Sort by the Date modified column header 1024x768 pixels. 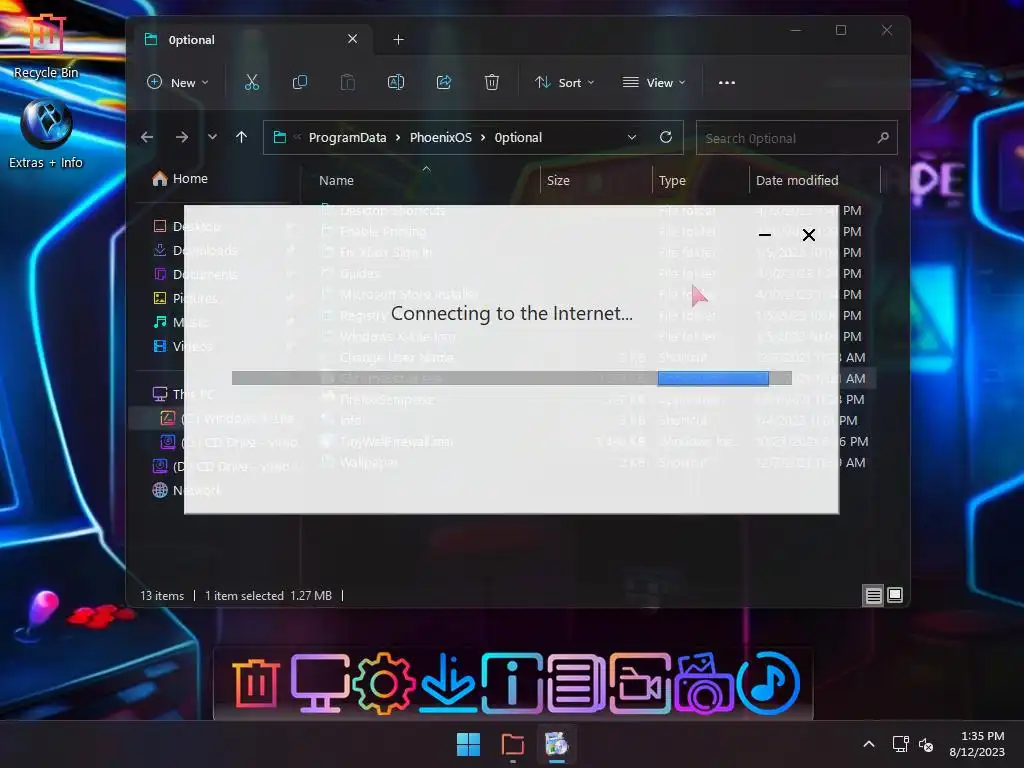tap(797, 180)
